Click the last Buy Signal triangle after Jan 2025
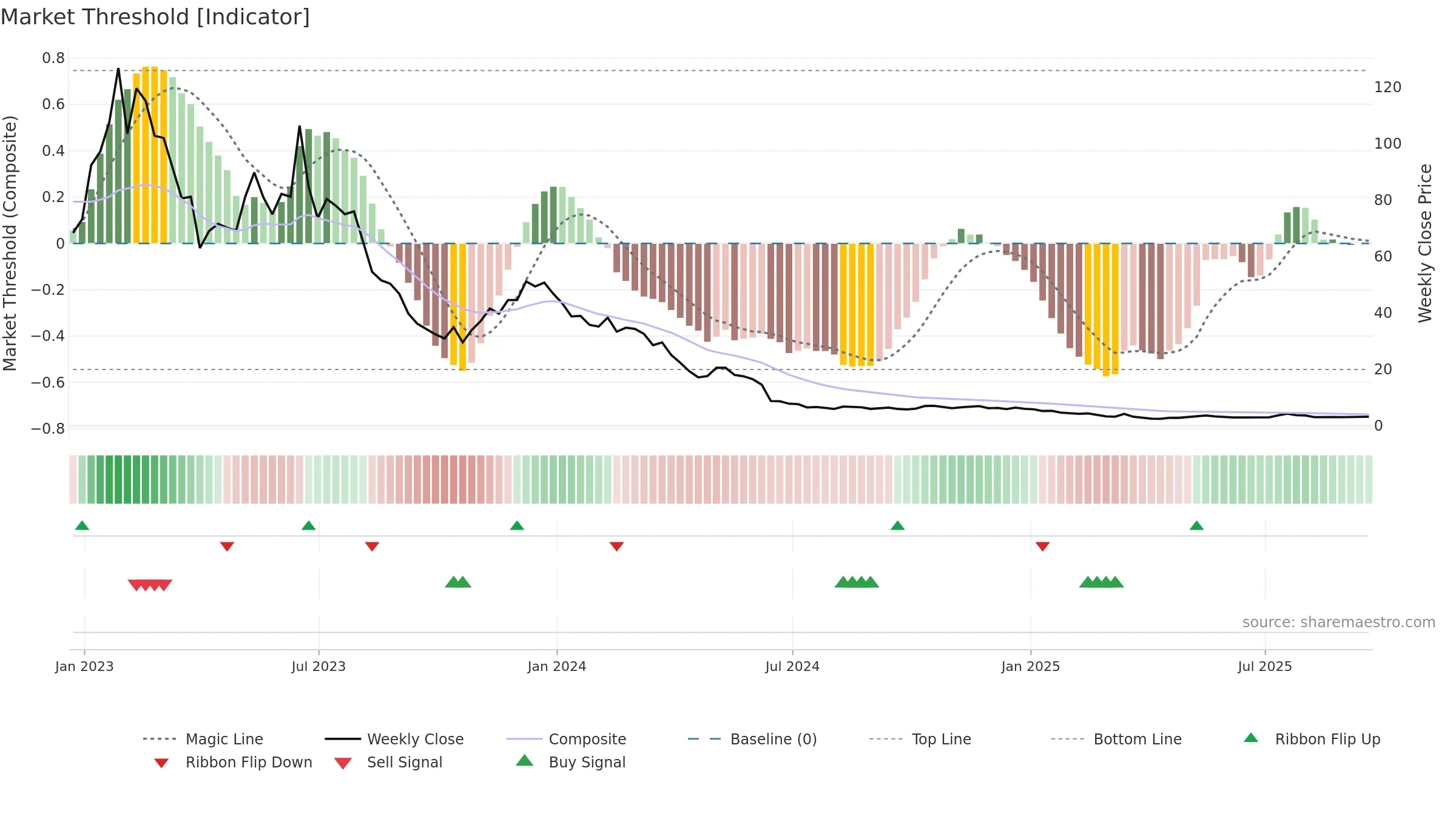The width and height of the screenshot is (1456, 819). (x=1115, y=582)
